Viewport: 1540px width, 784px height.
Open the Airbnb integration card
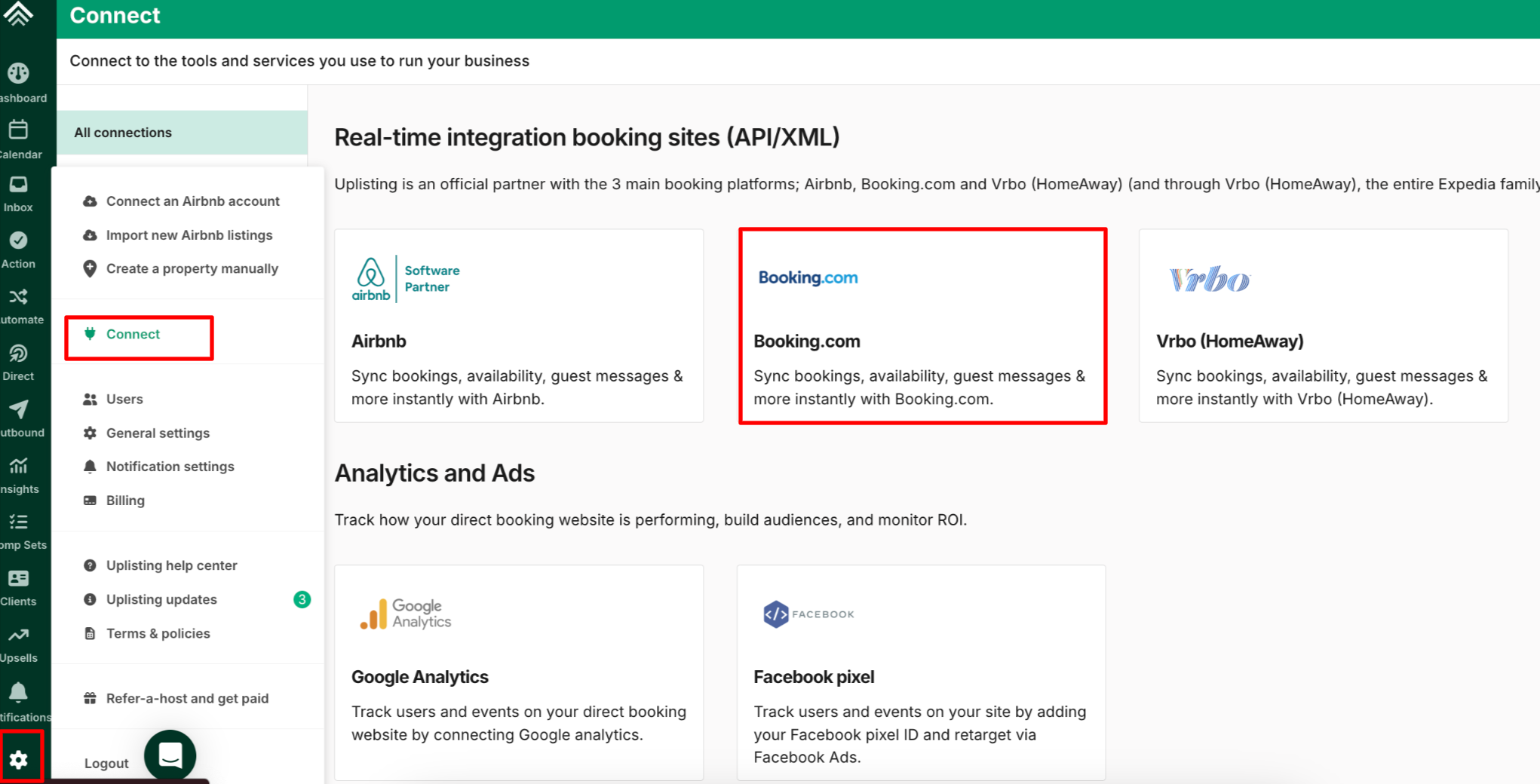point(519,326)
